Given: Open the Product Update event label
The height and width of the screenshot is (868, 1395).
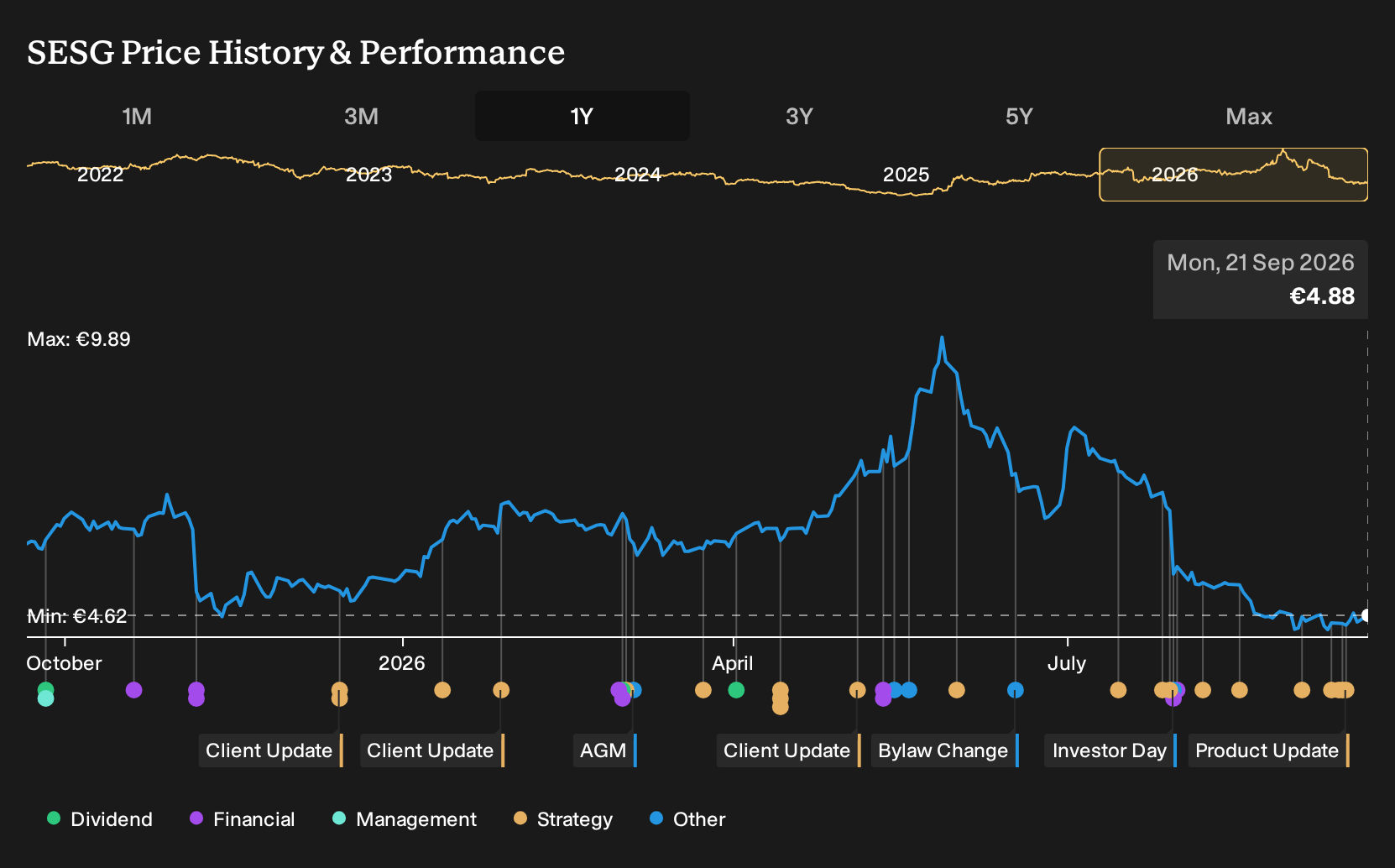Looking at the screenshot, I should 1269,750.
